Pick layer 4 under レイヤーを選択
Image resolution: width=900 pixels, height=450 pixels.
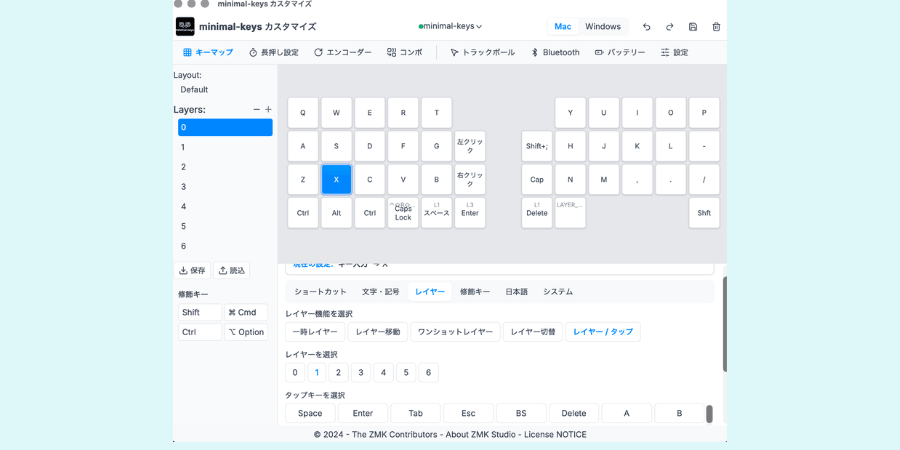tap(383, 373)
